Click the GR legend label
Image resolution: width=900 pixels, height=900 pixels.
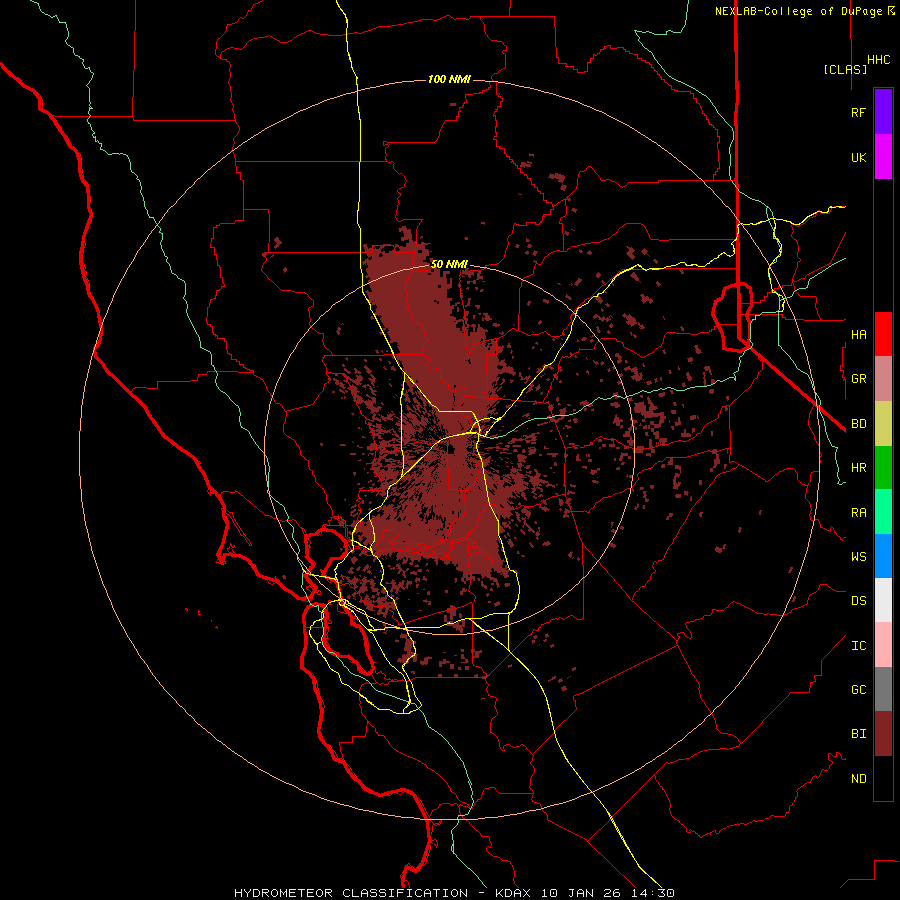coord(858,379)
